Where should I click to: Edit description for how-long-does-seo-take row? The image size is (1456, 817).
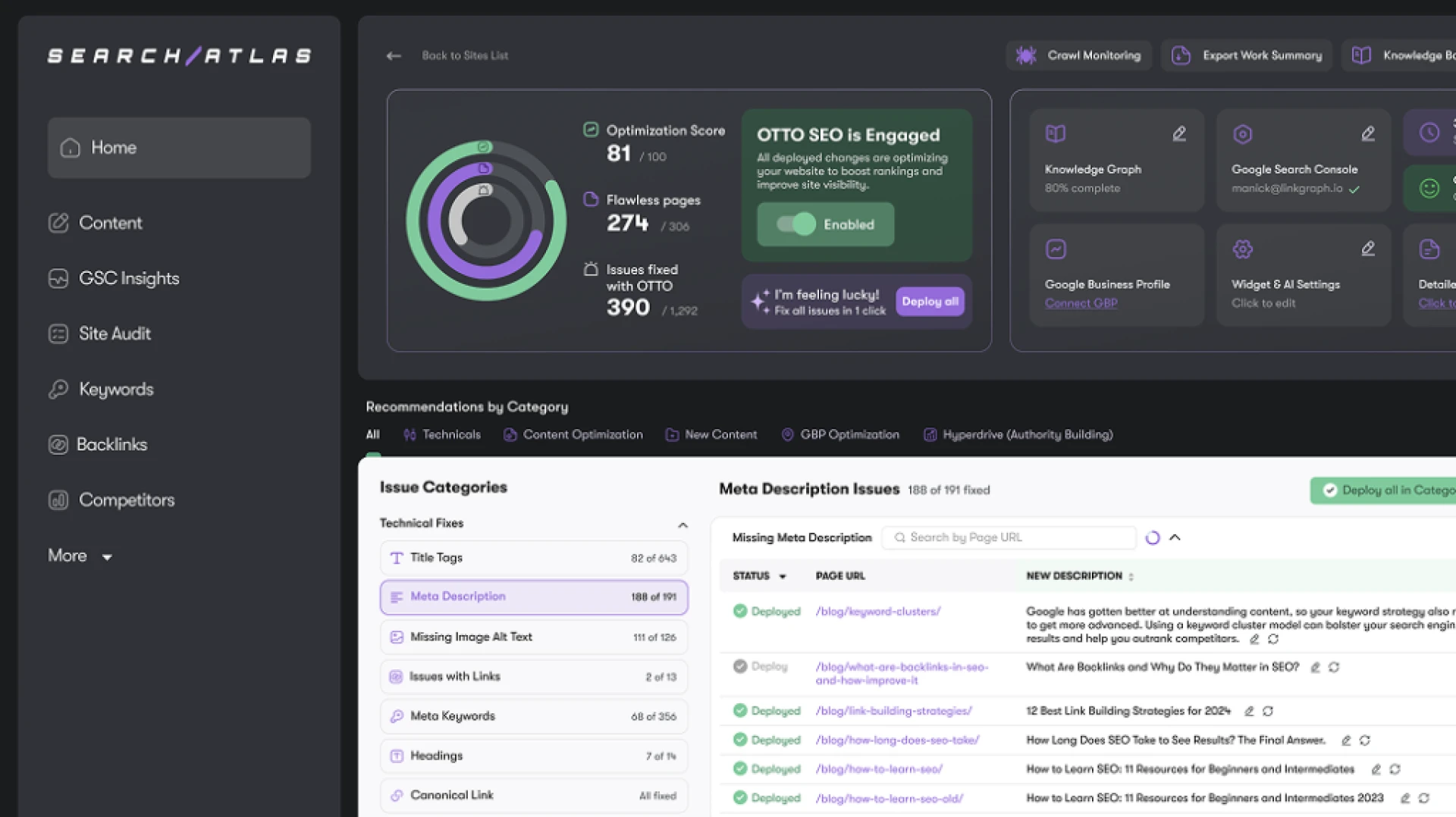[1346, 740]
